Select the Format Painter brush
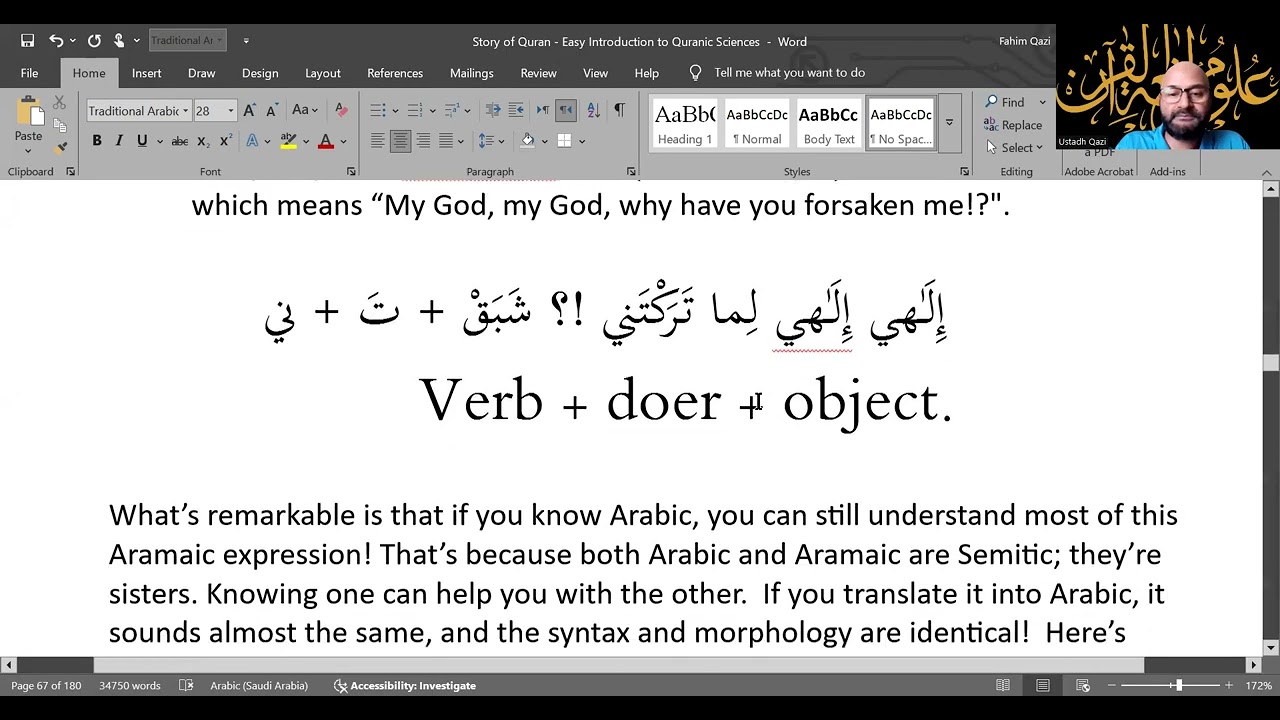 click(x=59, y=147)
